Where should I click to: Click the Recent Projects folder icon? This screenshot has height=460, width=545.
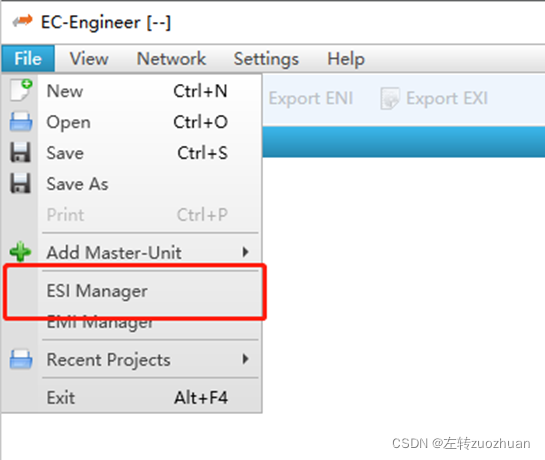[21, 359]
